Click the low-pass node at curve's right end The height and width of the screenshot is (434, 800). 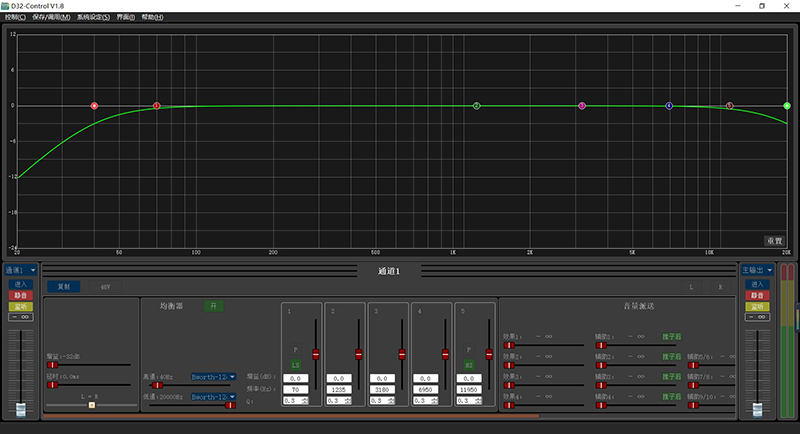click(787, 105)
